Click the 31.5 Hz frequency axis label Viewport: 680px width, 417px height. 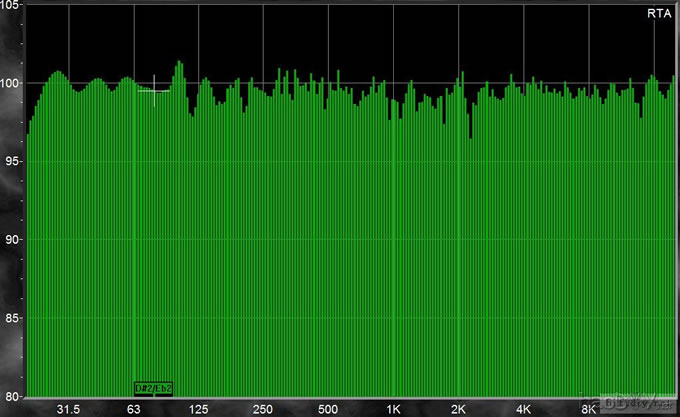click(68, 408)
